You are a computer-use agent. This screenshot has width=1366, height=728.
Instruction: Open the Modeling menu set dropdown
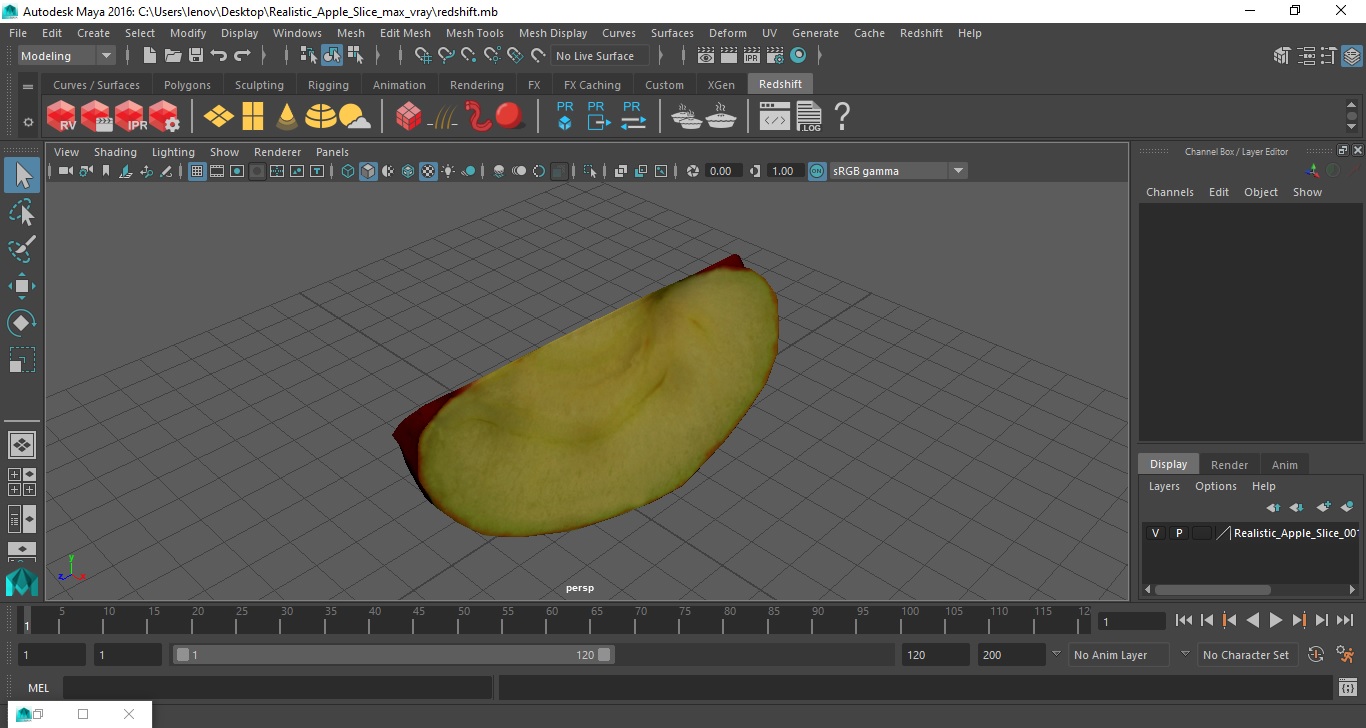click(x=67, y=56)
